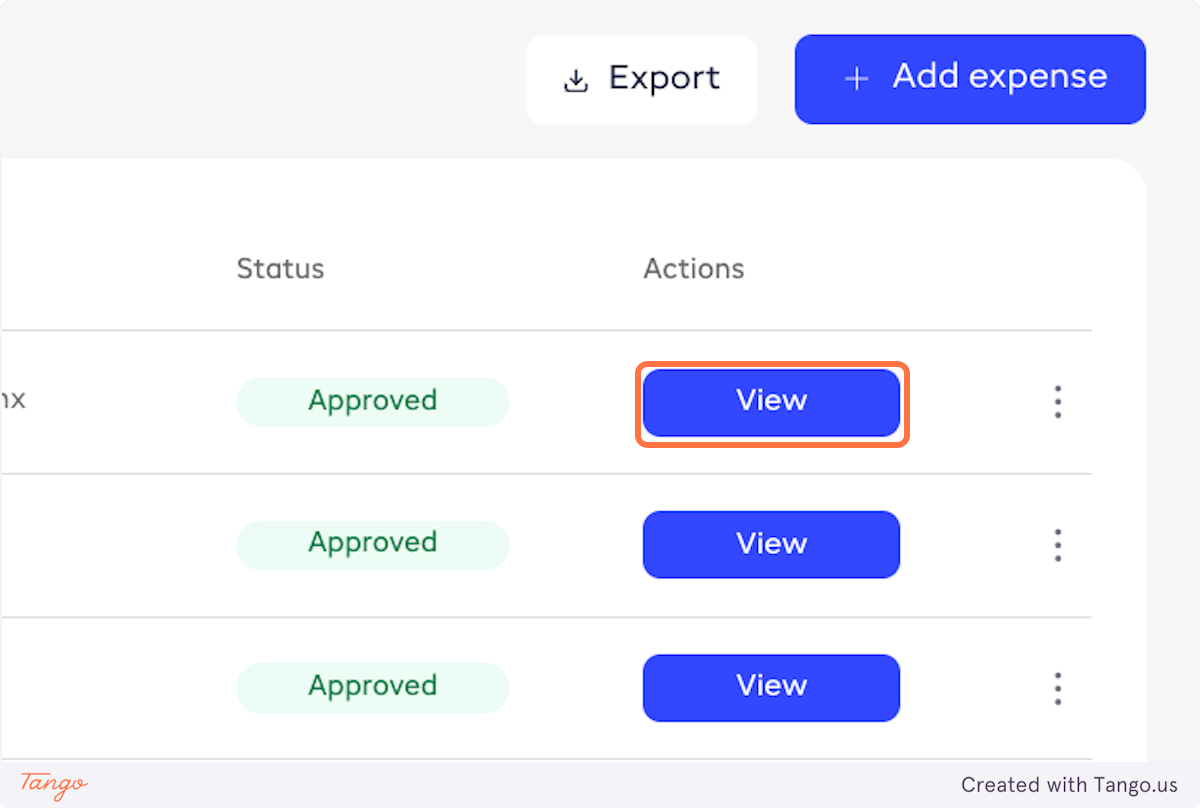Viewport: 1200px width, 808px height.
Task: Open the first row's three-dot menu
Action: point(1057,402)
